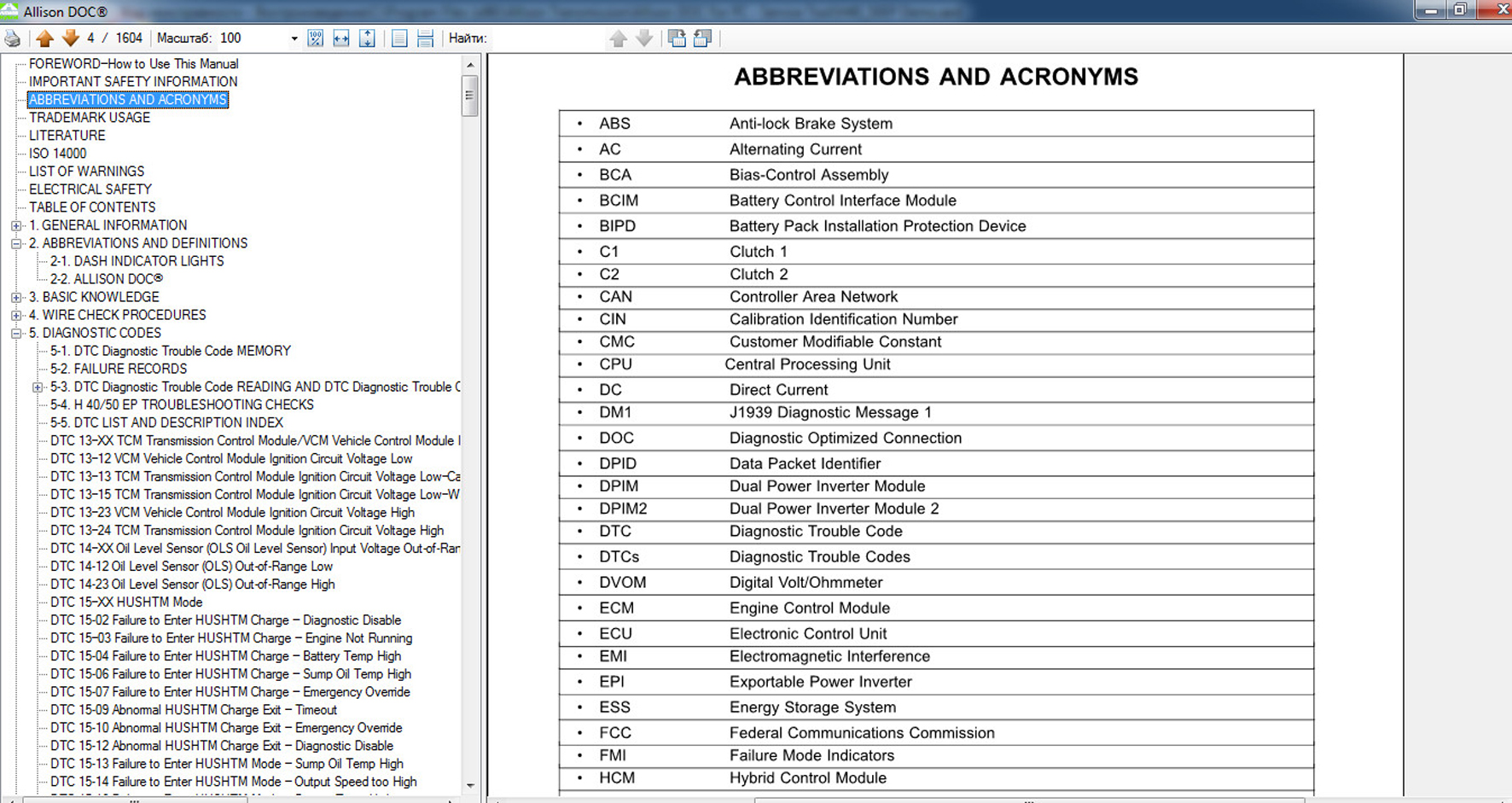Click the Найти search input field

[x=546, y=38]
